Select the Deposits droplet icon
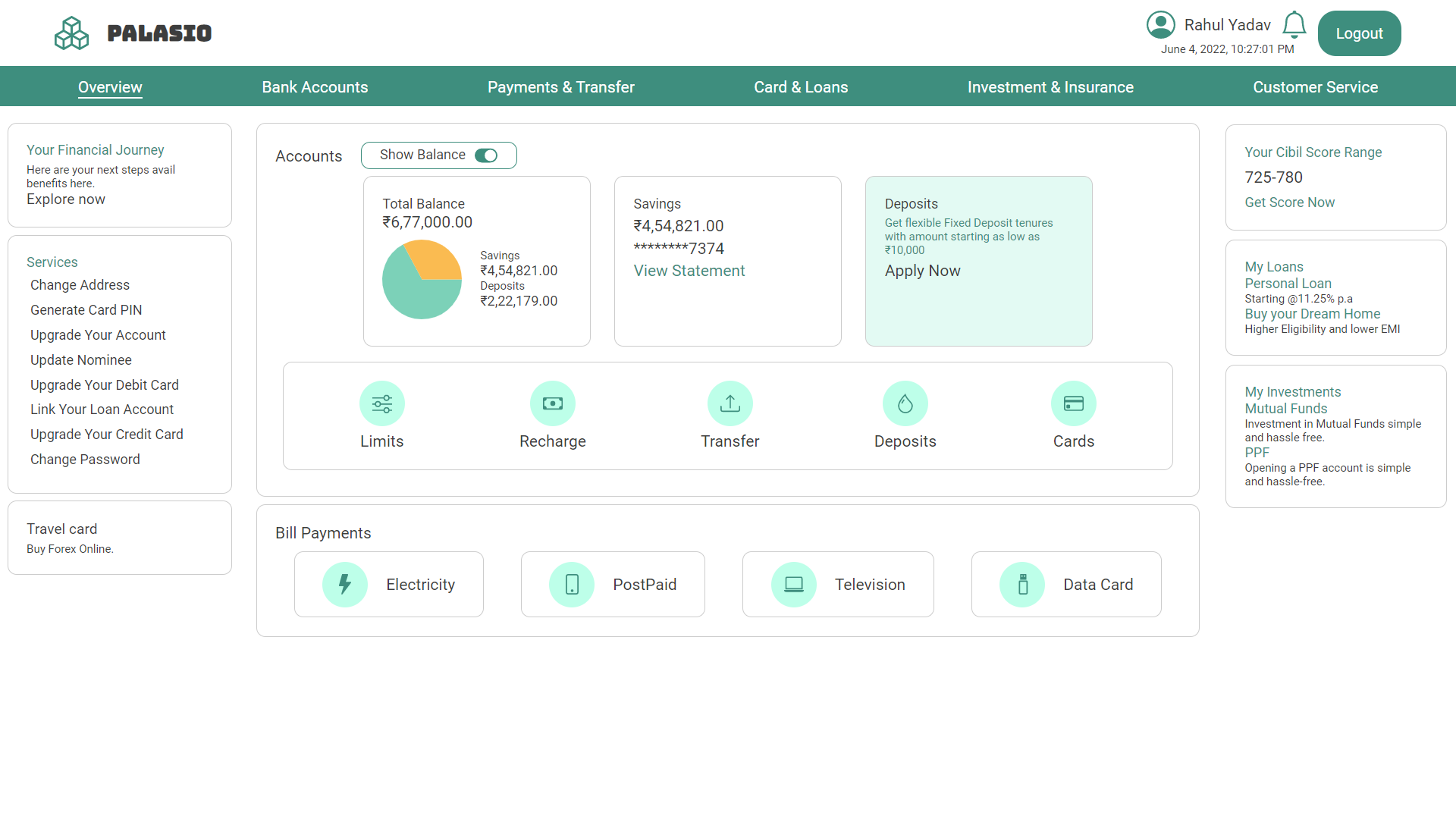This screenshot has height=819, width=1456. tap(905, 403)
